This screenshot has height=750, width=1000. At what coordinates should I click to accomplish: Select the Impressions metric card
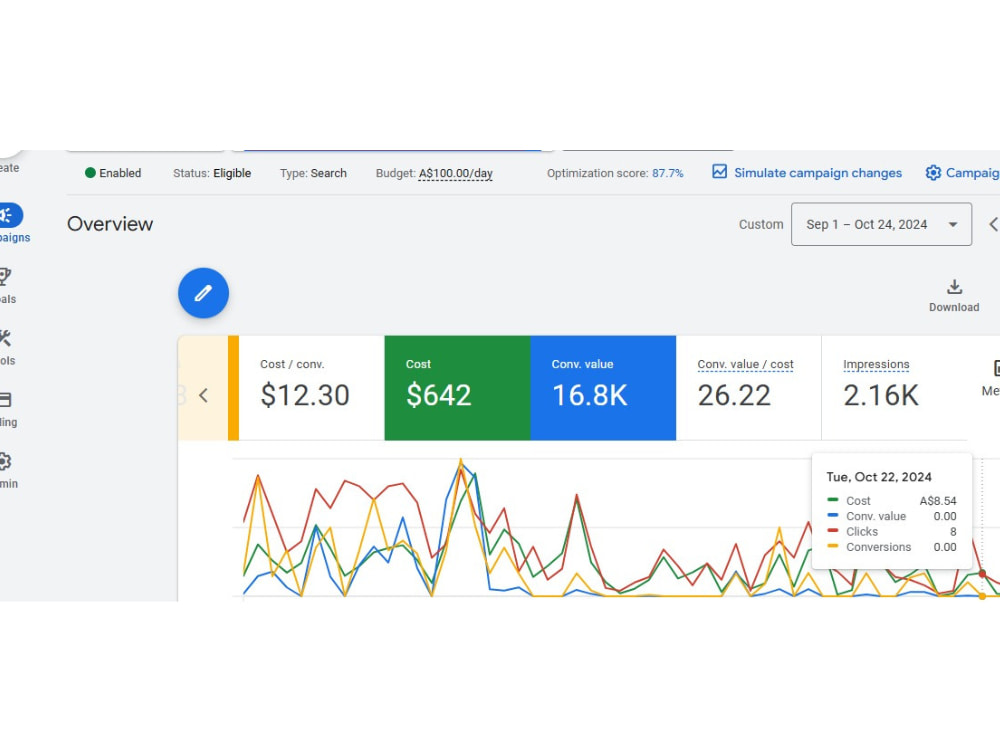click(893, 388)
